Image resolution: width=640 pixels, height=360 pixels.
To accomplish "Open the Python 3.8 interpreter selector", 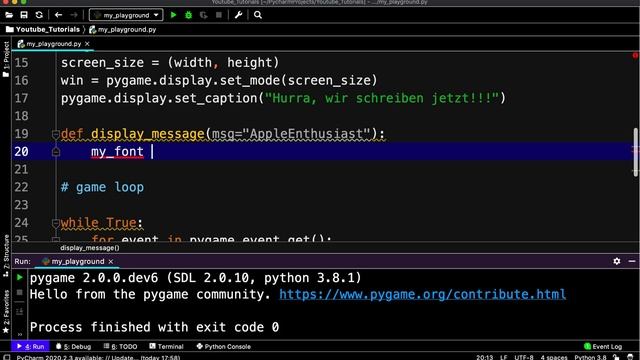I will pos(590,358).
